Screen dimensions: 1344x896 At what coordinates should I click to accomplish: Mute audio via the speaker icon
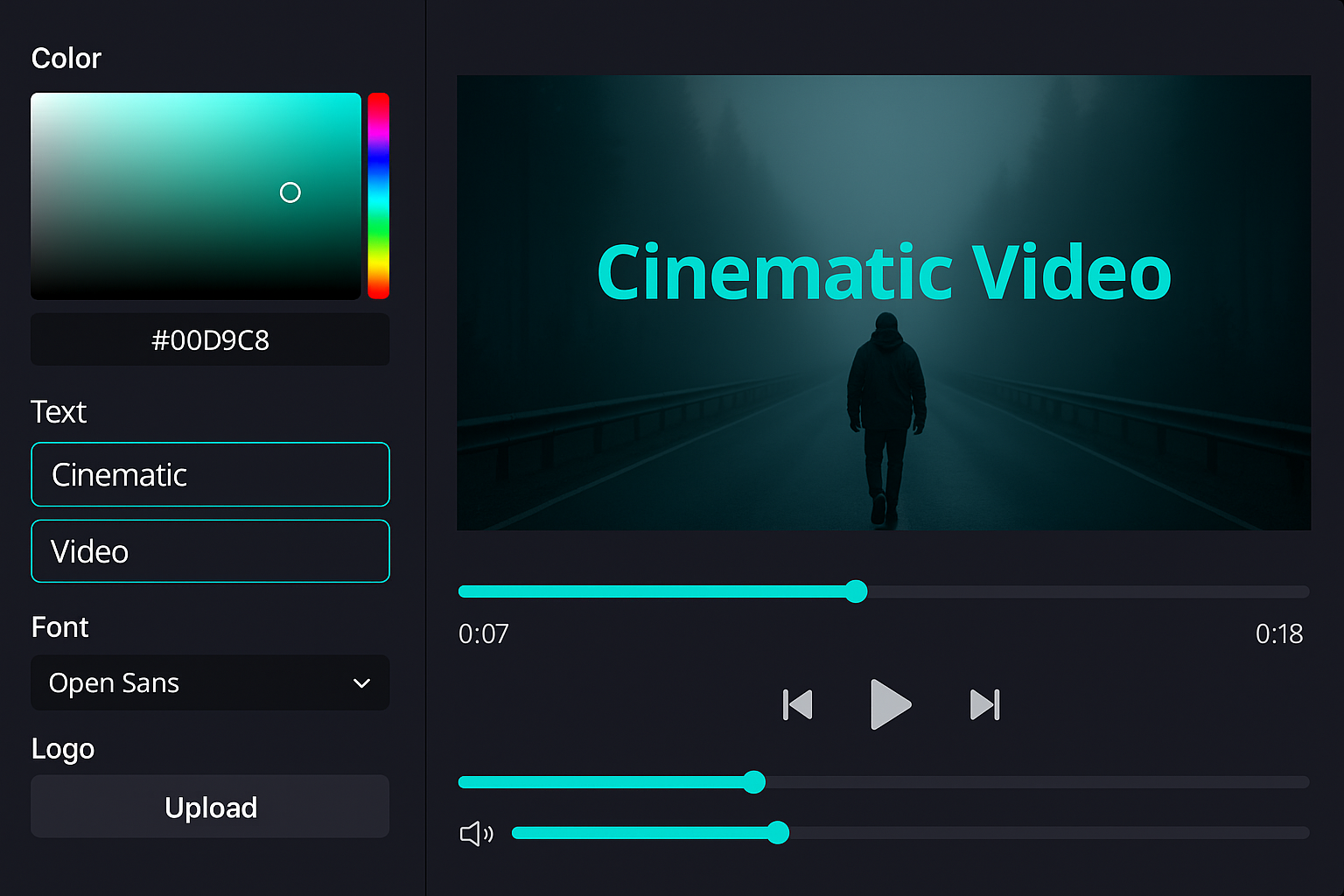point(476,834)
